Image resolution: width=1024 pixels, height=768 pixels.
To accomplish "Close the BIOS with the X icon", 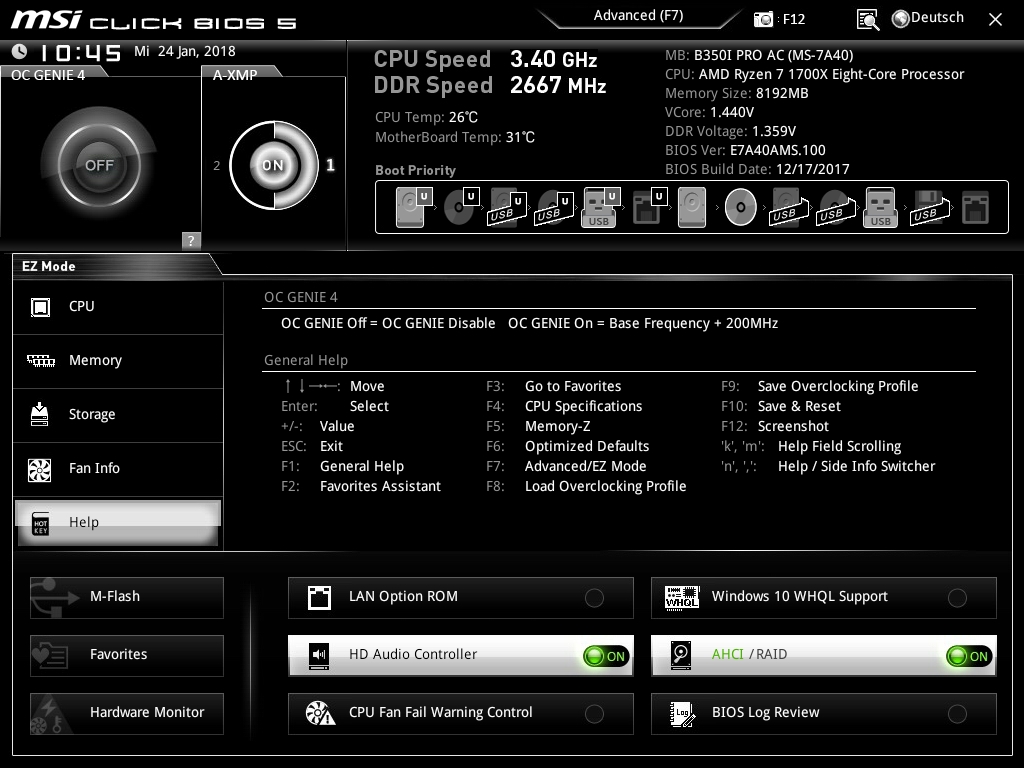I will 995,20.
